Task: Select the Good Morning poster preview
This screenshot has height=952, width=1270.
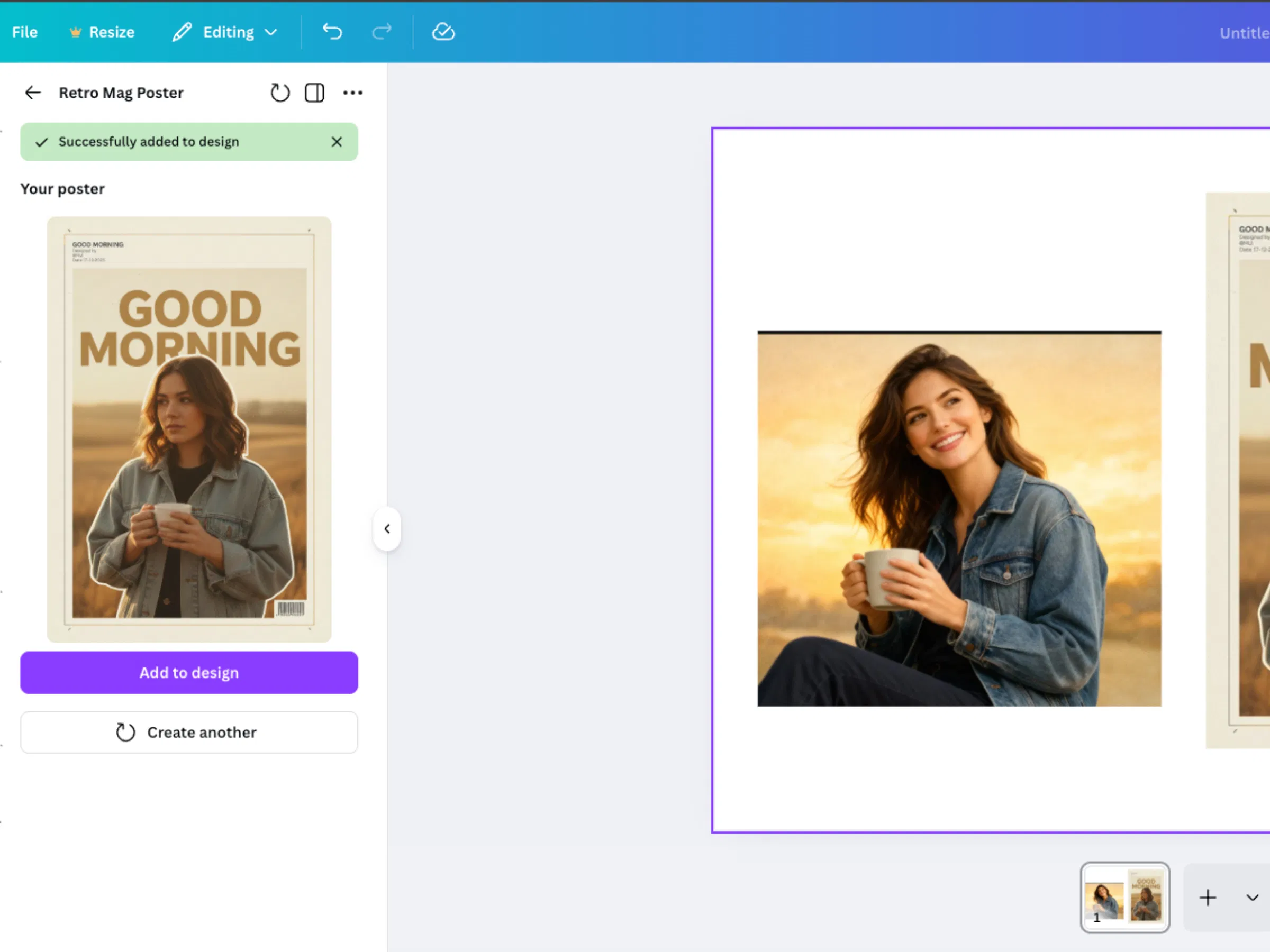Action: pos(189,429)
